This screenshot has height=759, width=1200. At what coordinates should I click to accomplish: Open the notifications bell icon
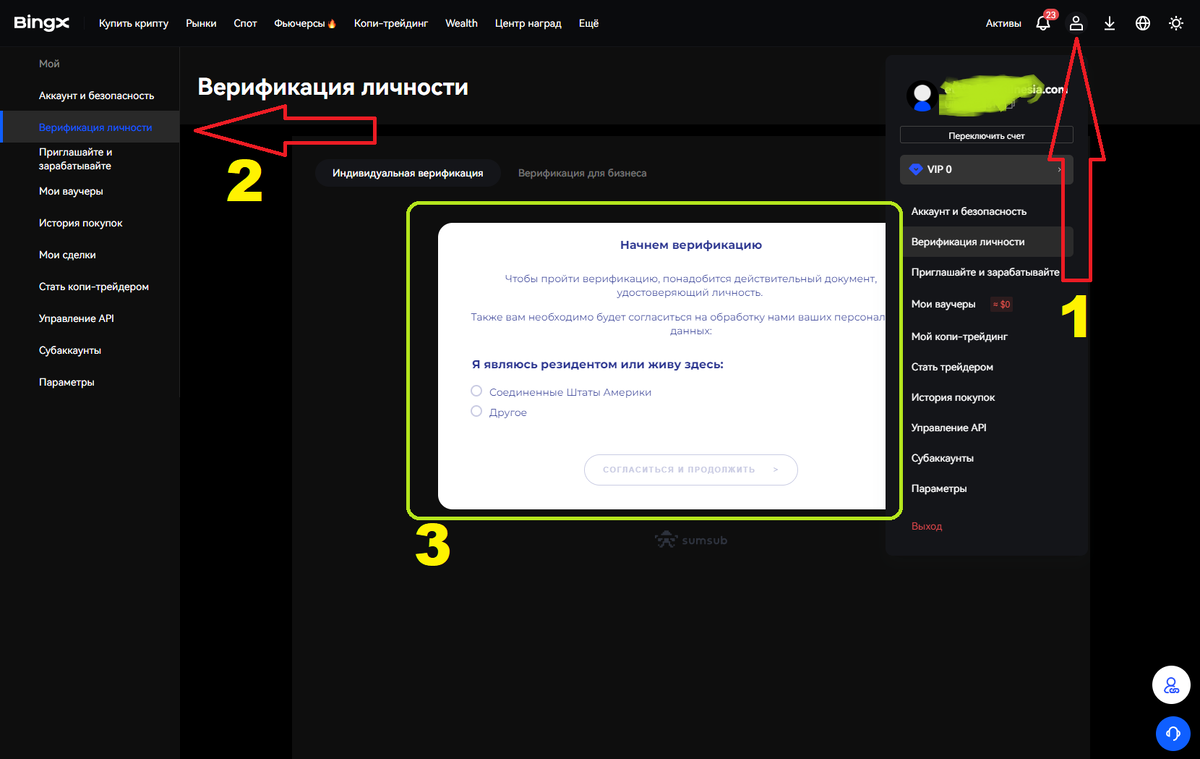click(1043, 23)
